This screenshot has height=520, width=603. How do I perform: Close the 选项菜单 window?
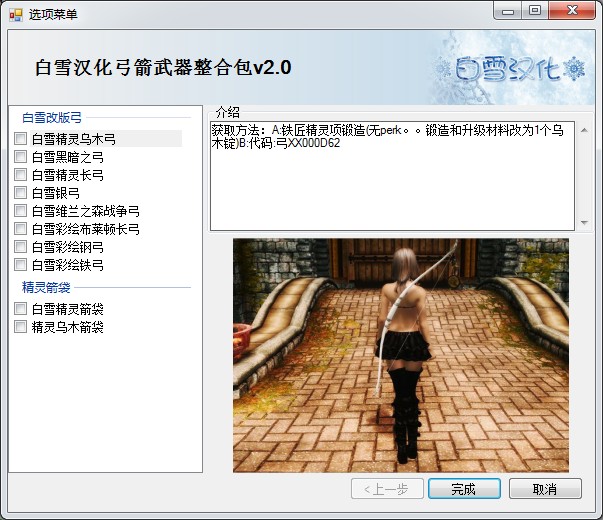click(572, 11)
